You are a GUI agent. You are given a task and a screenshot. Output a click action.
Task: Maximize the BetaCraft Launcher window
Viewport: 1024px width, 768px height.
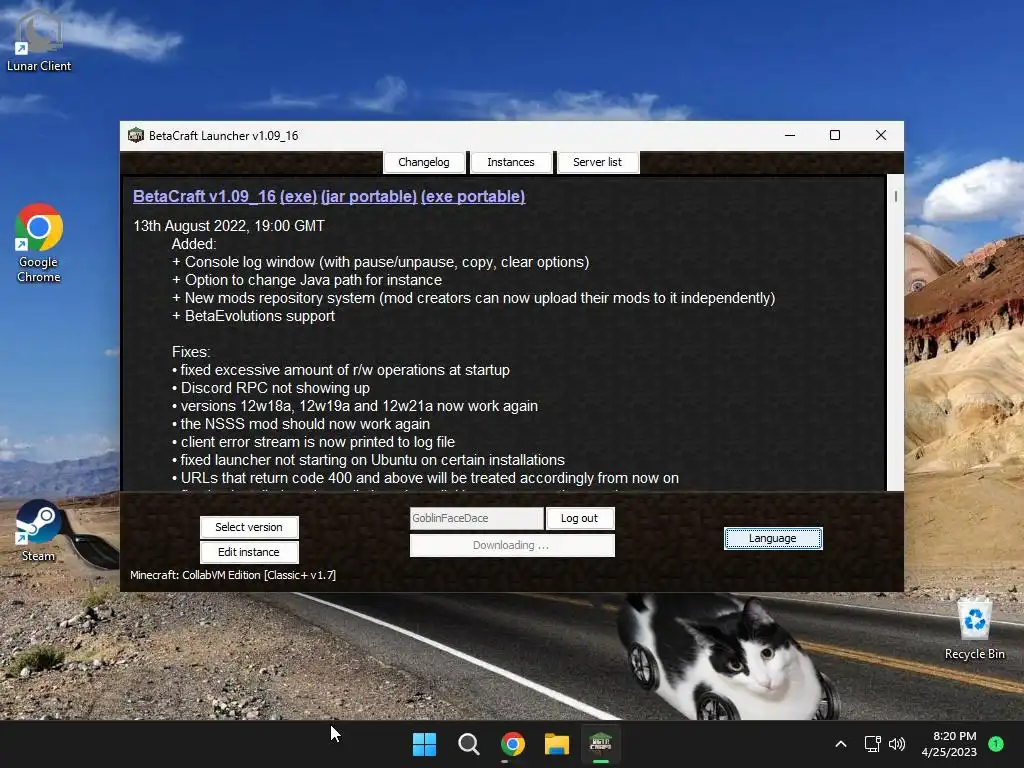click(835, 135)
